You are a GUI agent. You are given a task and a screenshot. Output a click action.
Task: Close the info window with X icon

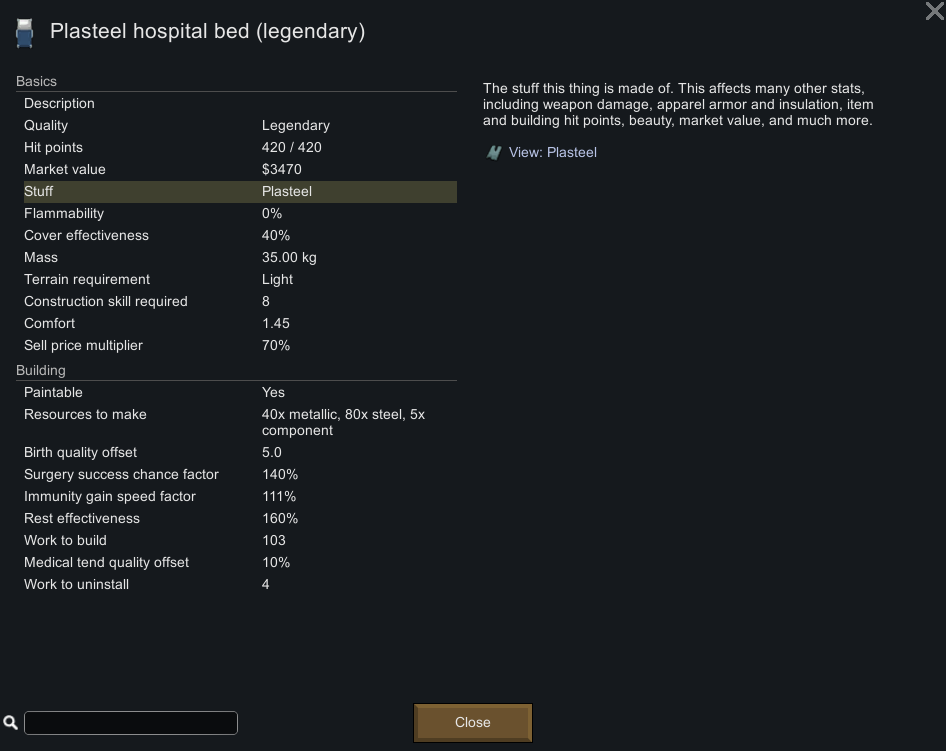click(934, 12)
